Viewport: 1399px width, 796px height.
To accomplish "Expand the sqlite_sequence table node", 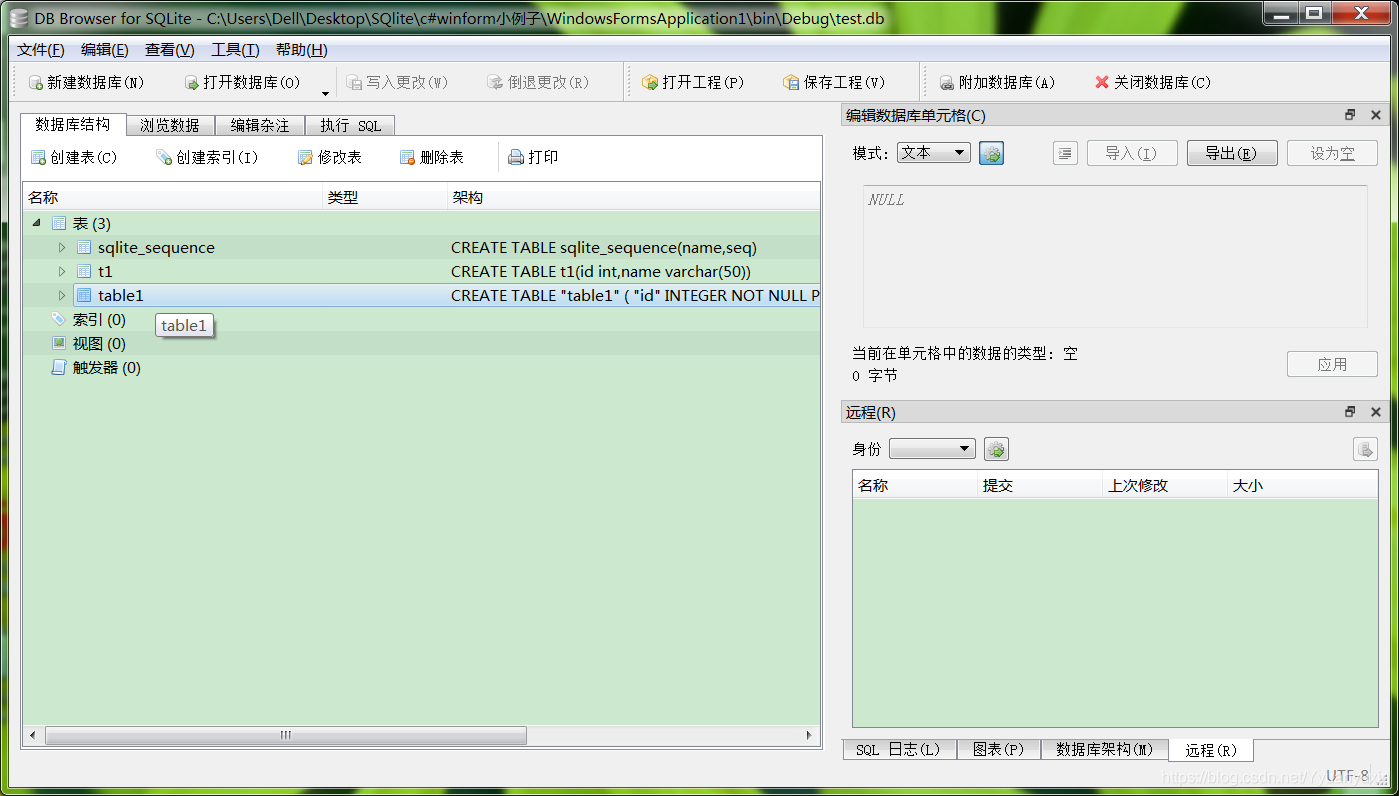I will point(61,247).
